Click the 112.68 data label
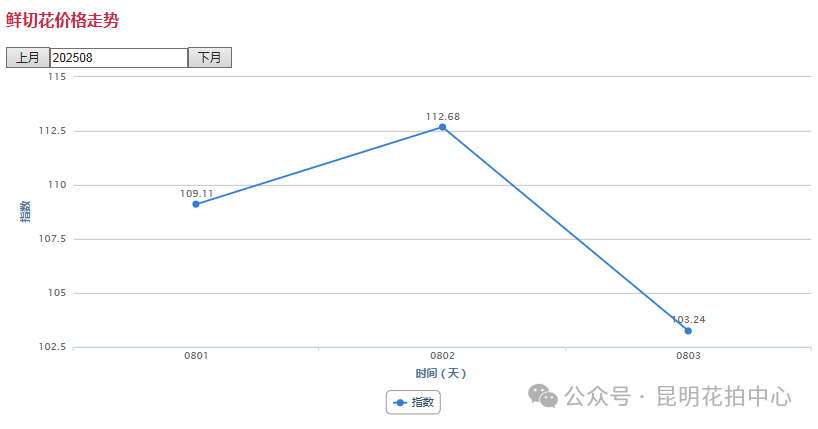Viewport: 818px width, 429px height. (442, 117)
